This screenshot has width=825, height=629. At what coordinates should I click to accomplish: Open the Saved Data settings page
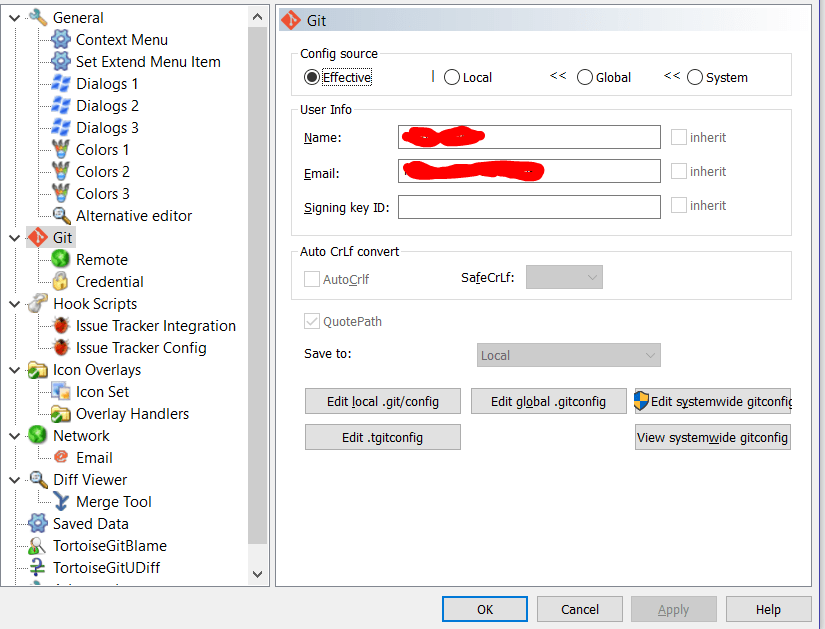[x=90, y=524]
